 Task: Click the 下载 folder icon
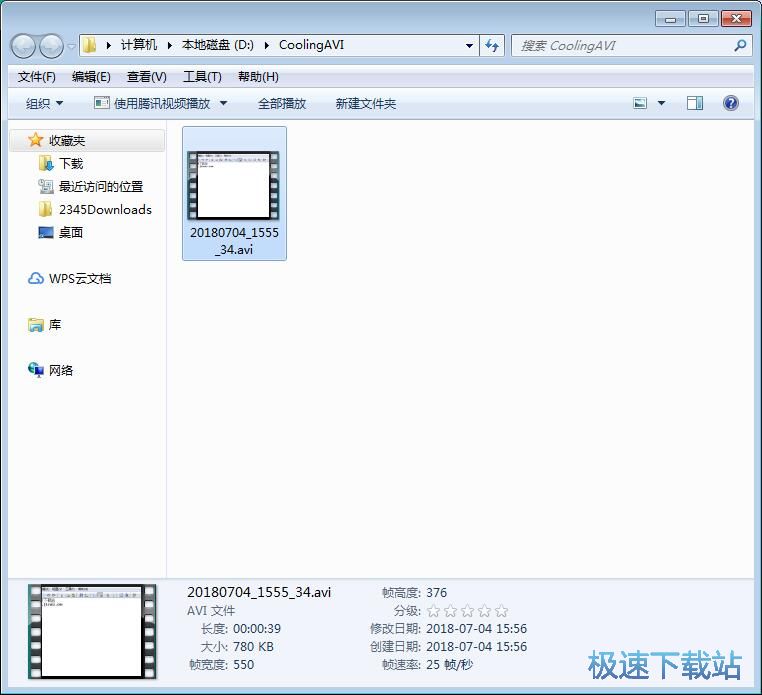click(x=46, y=163)
